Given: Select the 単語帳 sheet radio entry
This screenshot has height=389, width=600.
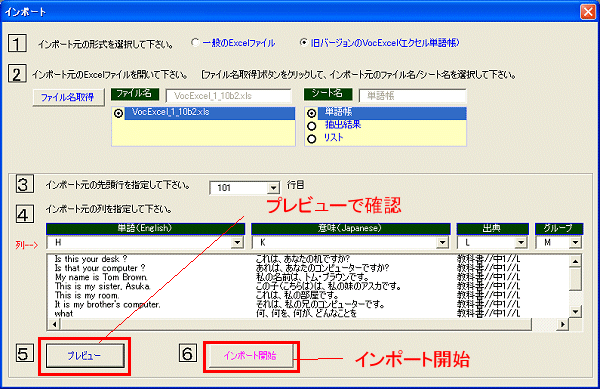Looking at the screenshot, I should (312, 113).
